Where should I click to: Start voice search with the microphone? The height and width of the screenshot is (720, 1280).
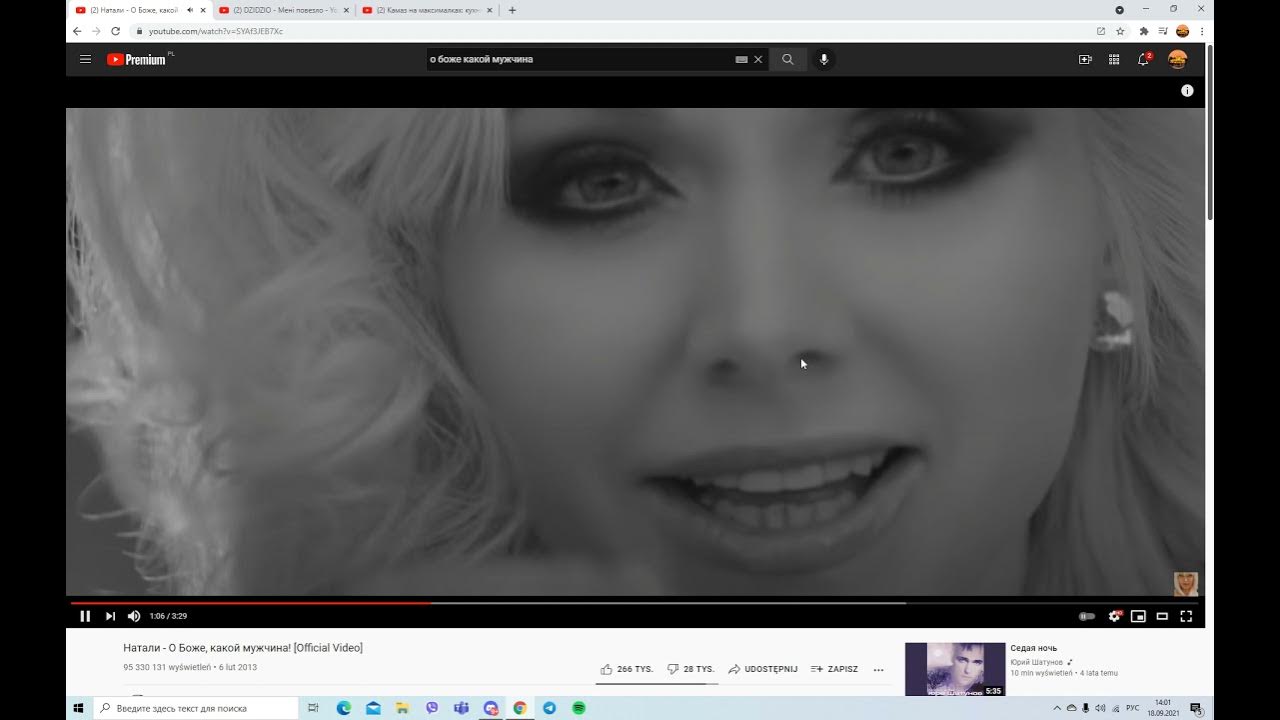(x=824, y=60)
